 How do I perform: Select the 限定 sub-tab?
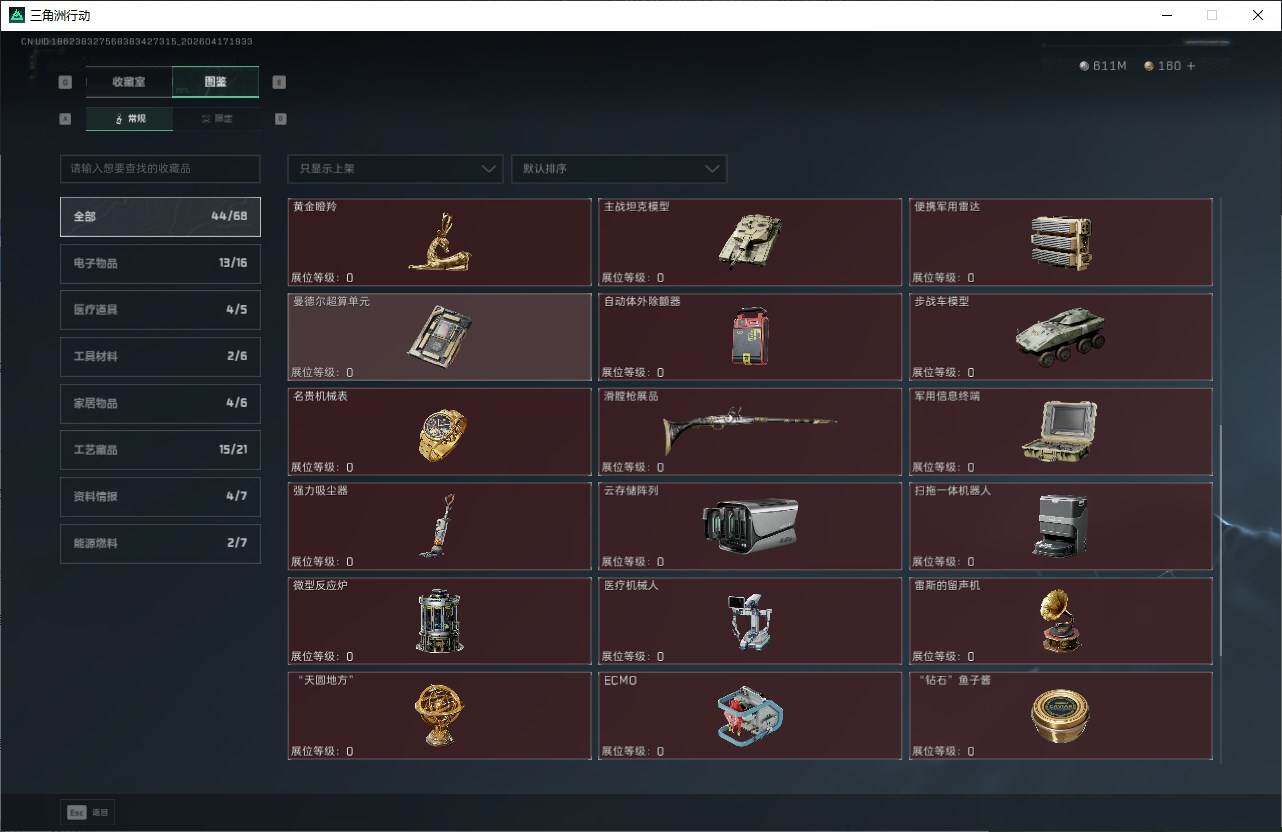click(216, 119)
